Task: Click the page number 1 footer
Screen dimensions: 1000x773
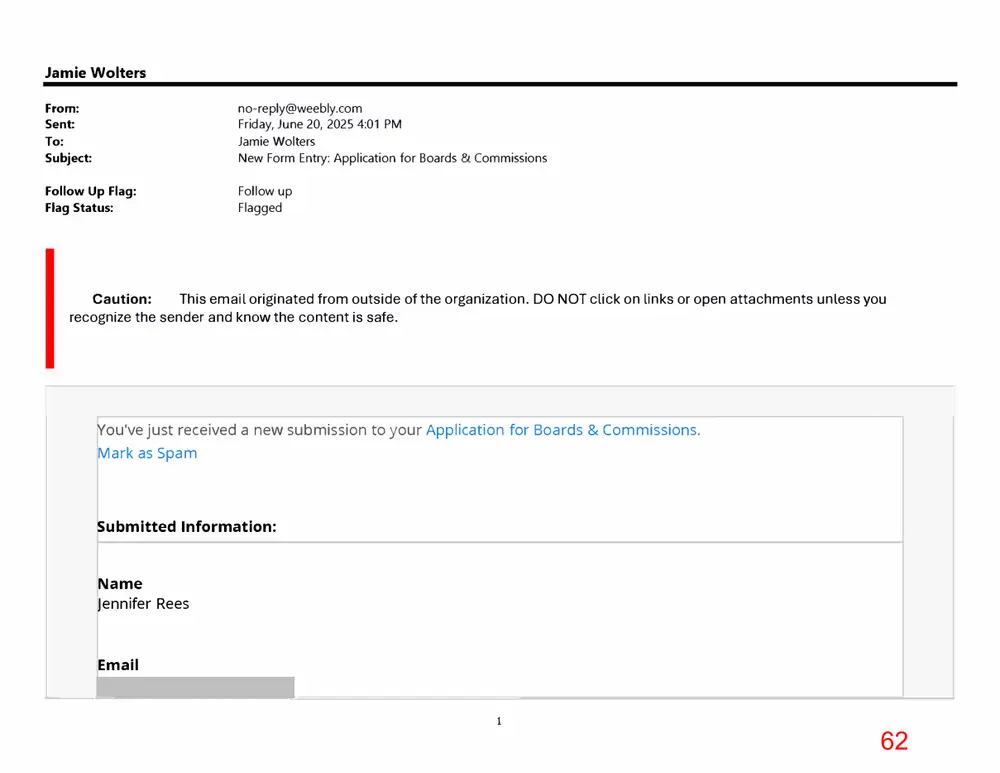Action: click(x=499, y=721)
